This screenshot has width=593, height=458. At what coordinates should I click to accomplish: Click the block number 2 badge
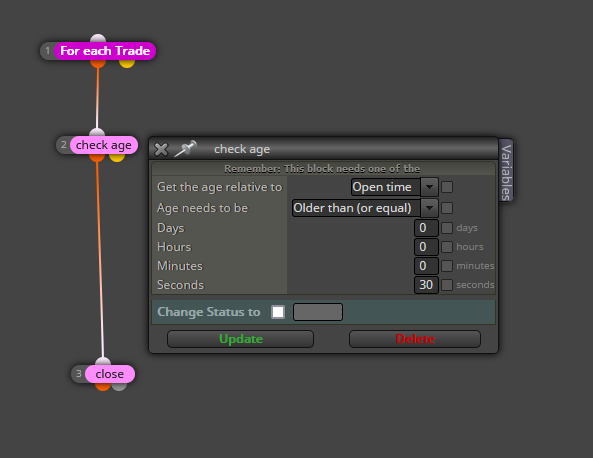[x=64, y=145]
